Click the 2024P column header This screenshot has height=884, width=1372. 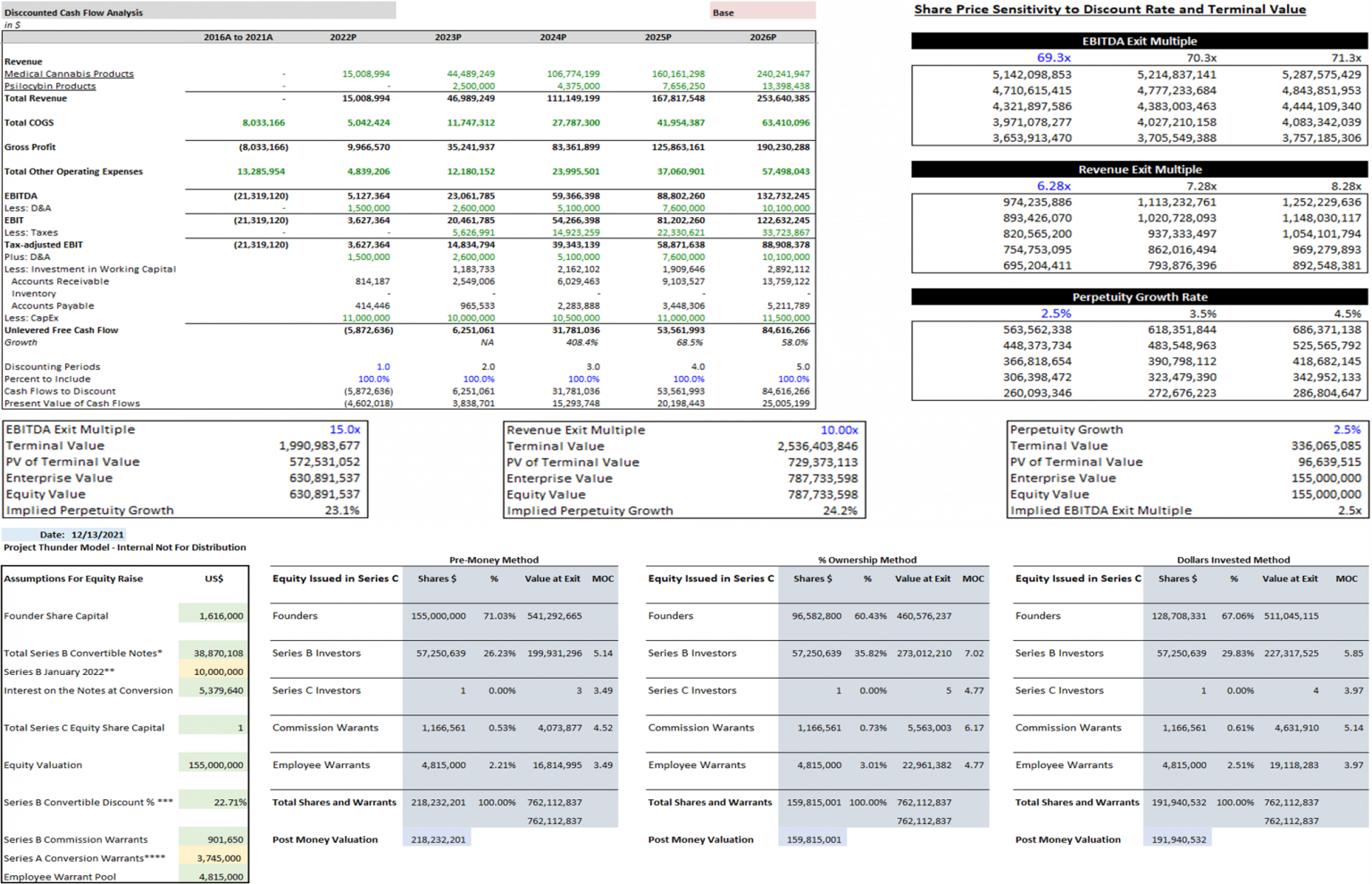tap(553, 38)
